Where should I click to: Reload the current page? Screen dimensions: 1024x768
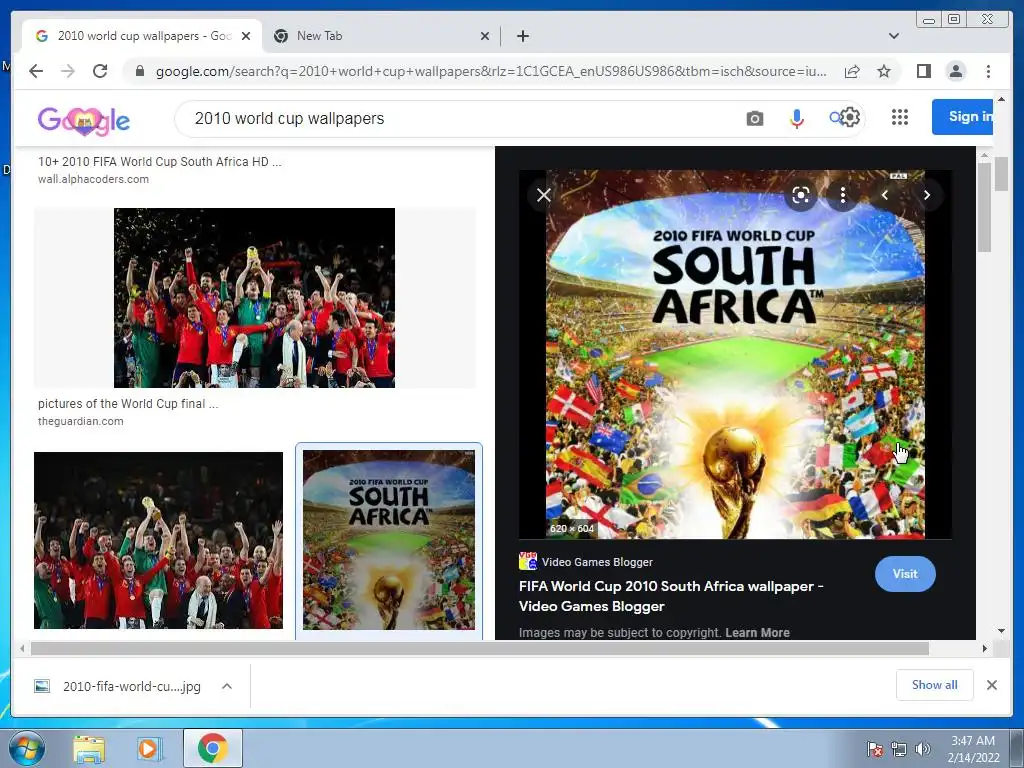click(100, 71)
